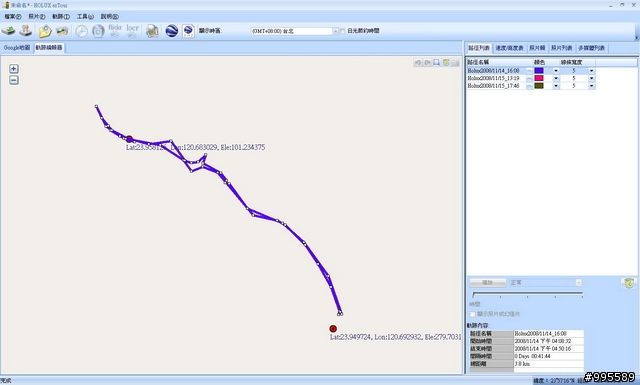
Task: Open color dropdown for Holux2008/11/15_13:19
Action: (556, 78)
